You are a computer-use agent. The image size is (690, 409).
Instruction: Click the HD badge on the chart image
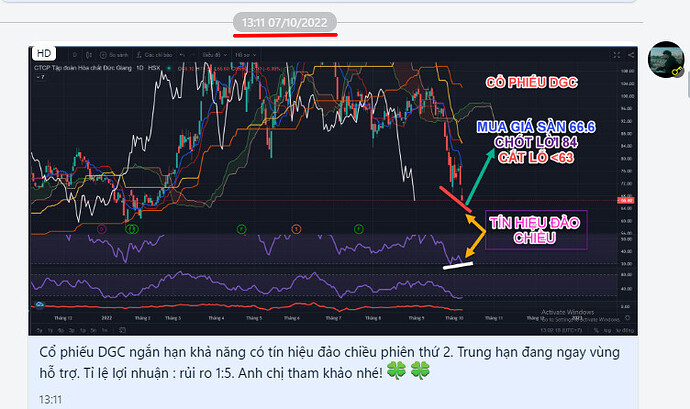click(44, 53)
